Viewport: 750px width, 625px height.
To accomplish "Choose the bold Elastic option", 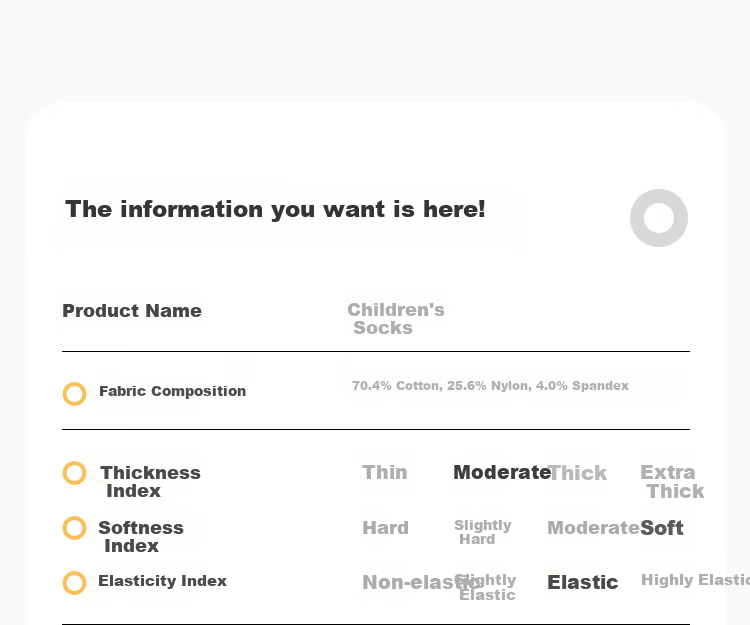I will [583, 582].
